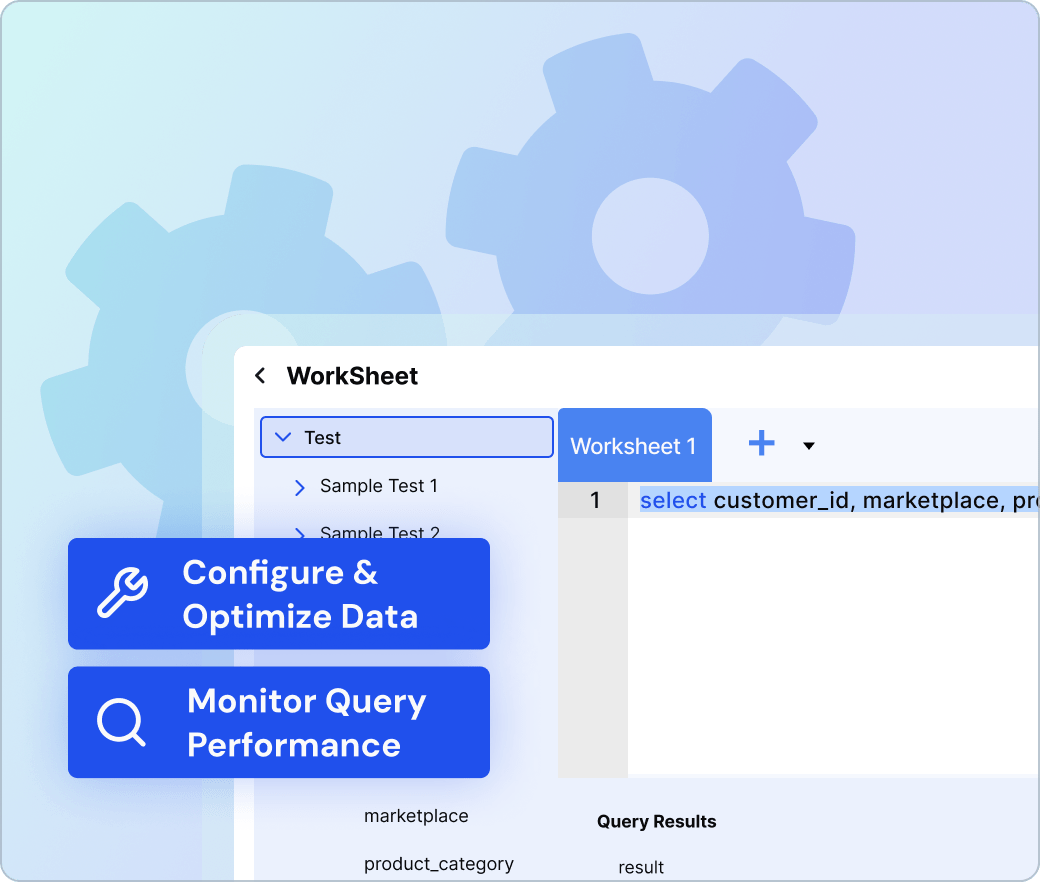Add a new worksheet with the plus icon
Viewport: 1040px width, 882px height.
pyautogui.click(x=761, y=443)
